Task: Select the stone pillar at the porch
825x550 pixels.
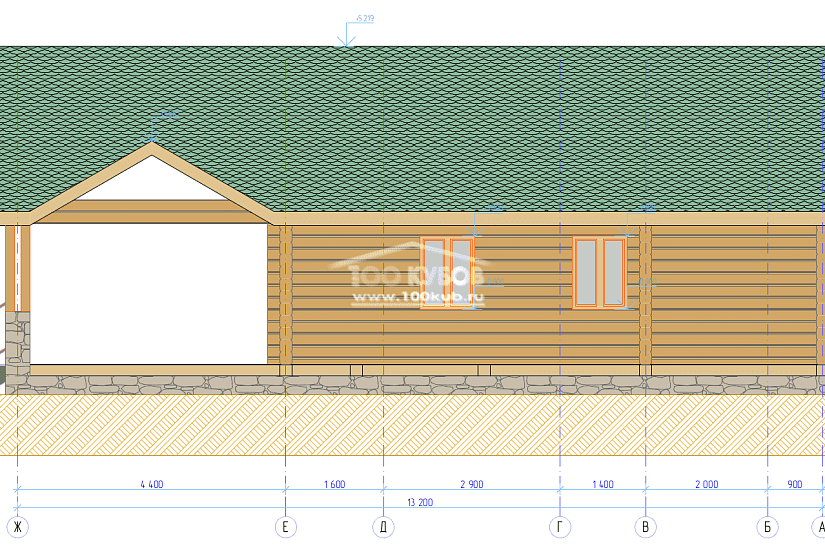Action: coord(18,342)
